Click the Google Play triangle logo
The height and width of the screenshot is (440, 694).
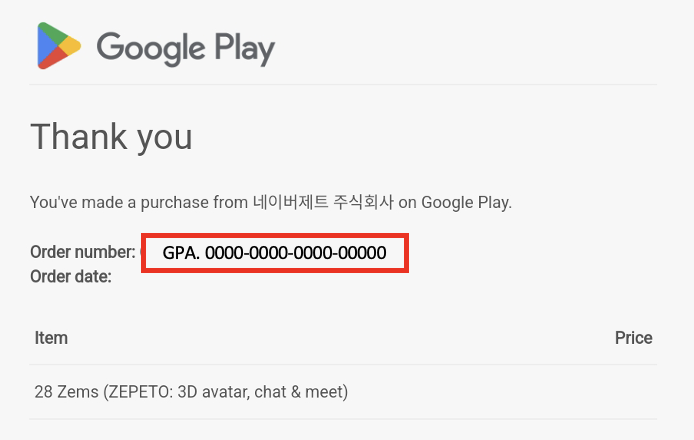coord(59,46)
